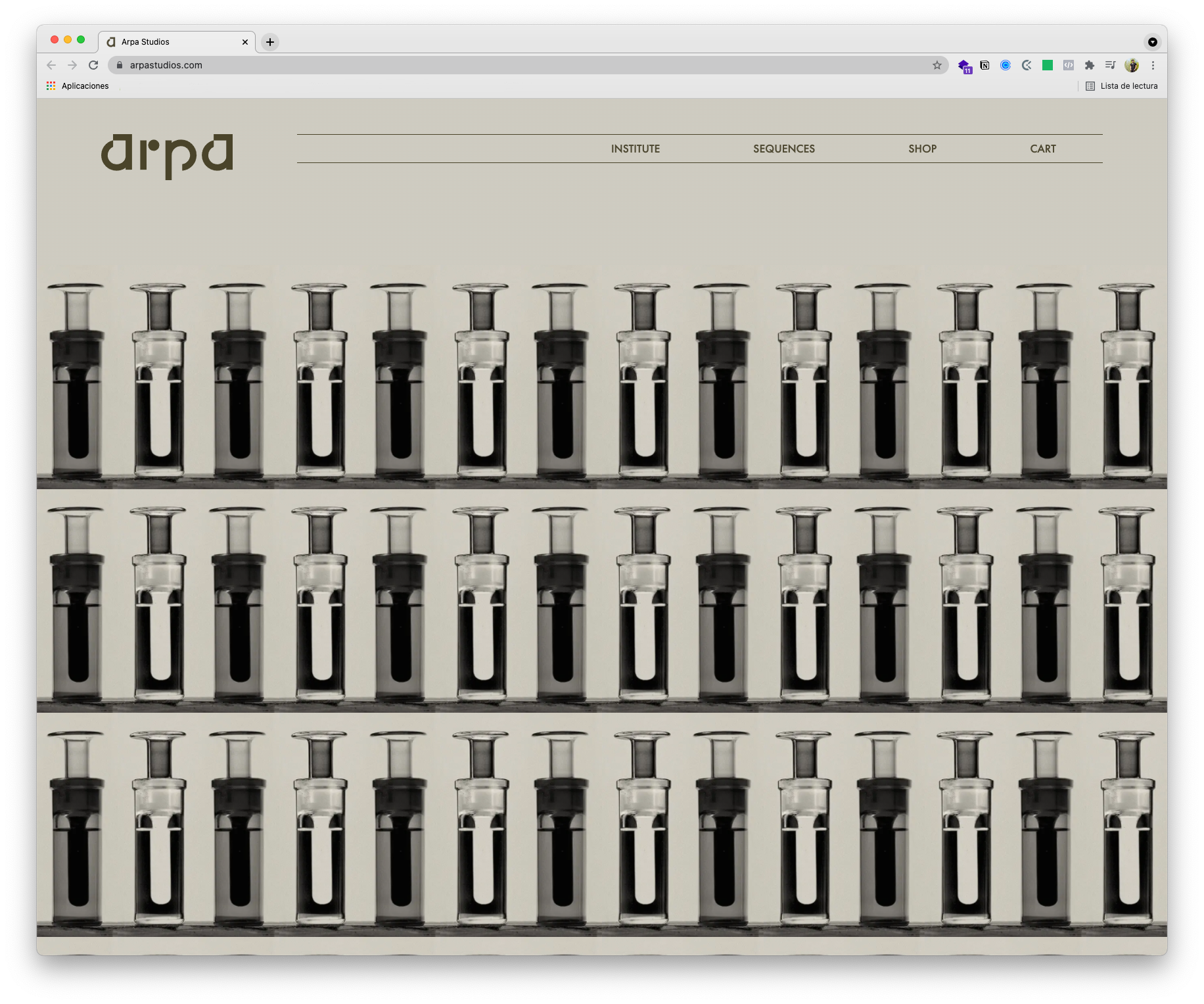Open the Chrome profile avatar

(x=1132, y=65)
